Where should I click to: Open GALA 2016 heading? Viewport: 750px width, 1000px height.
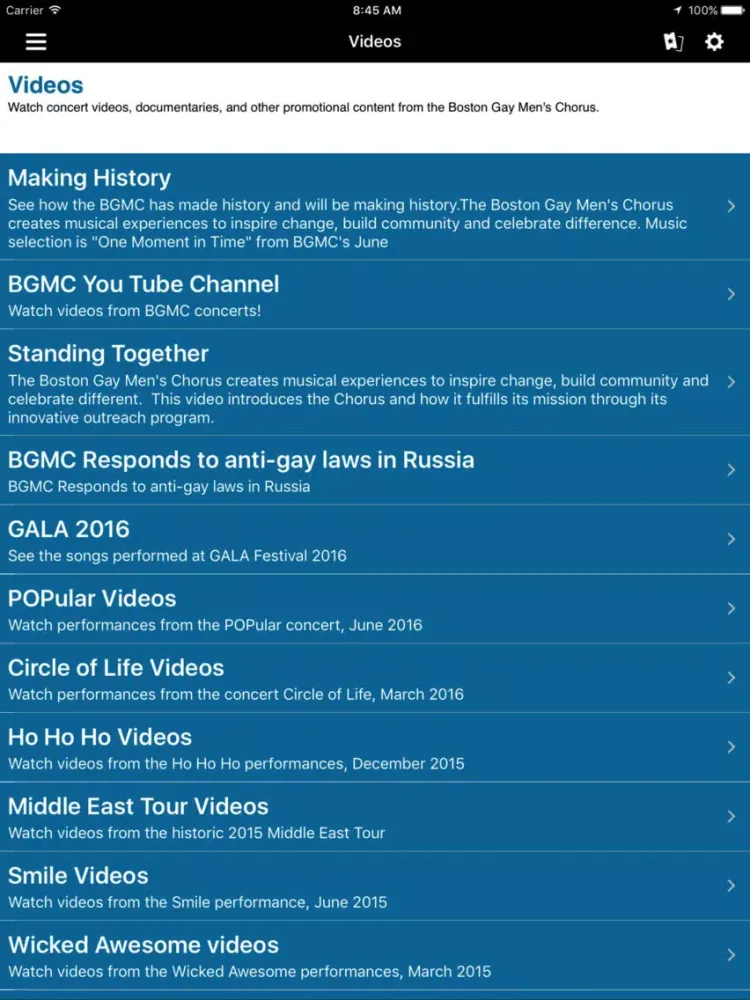pos(69,529)
